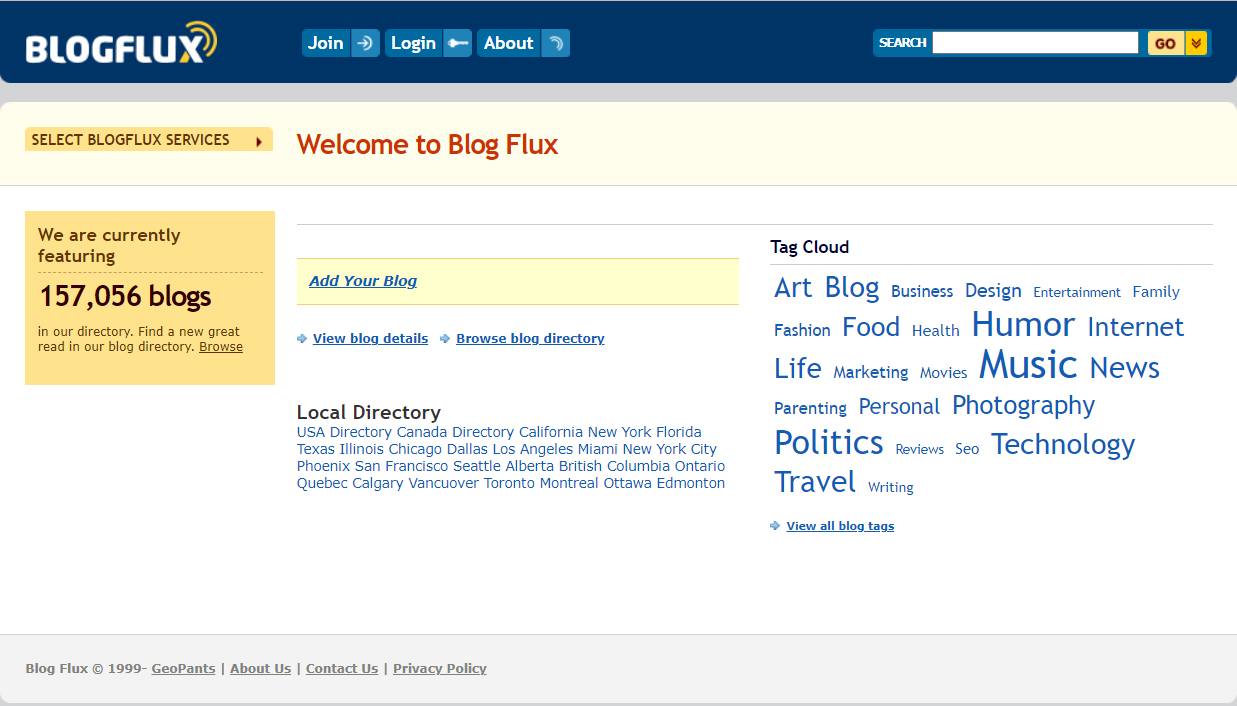Image resolution: width=1237 pixels, height=706 pixels.
Task: Select the Marketing tag
Action: [x=871, y=372]
